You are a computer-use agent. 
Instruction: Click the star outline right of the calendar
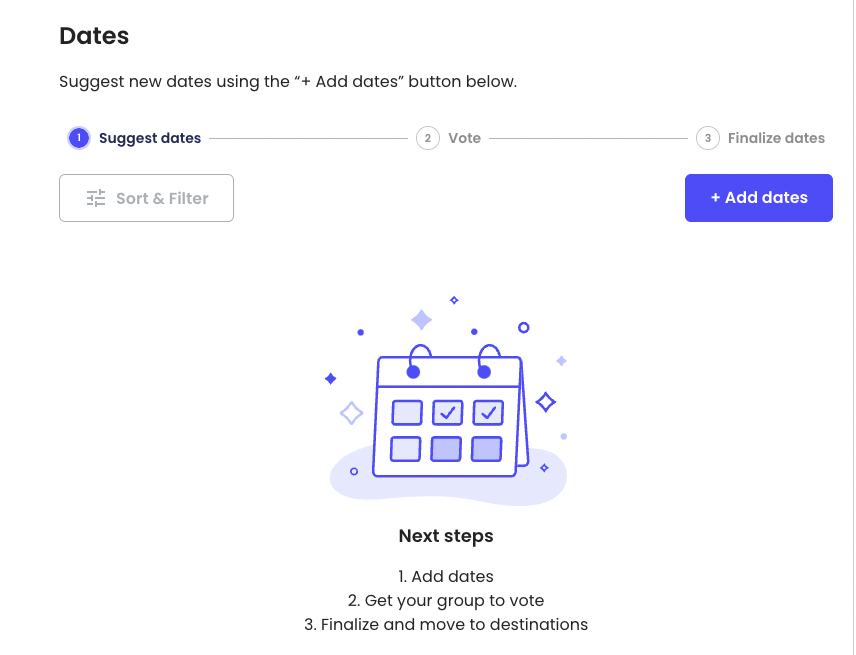point(545,402)
